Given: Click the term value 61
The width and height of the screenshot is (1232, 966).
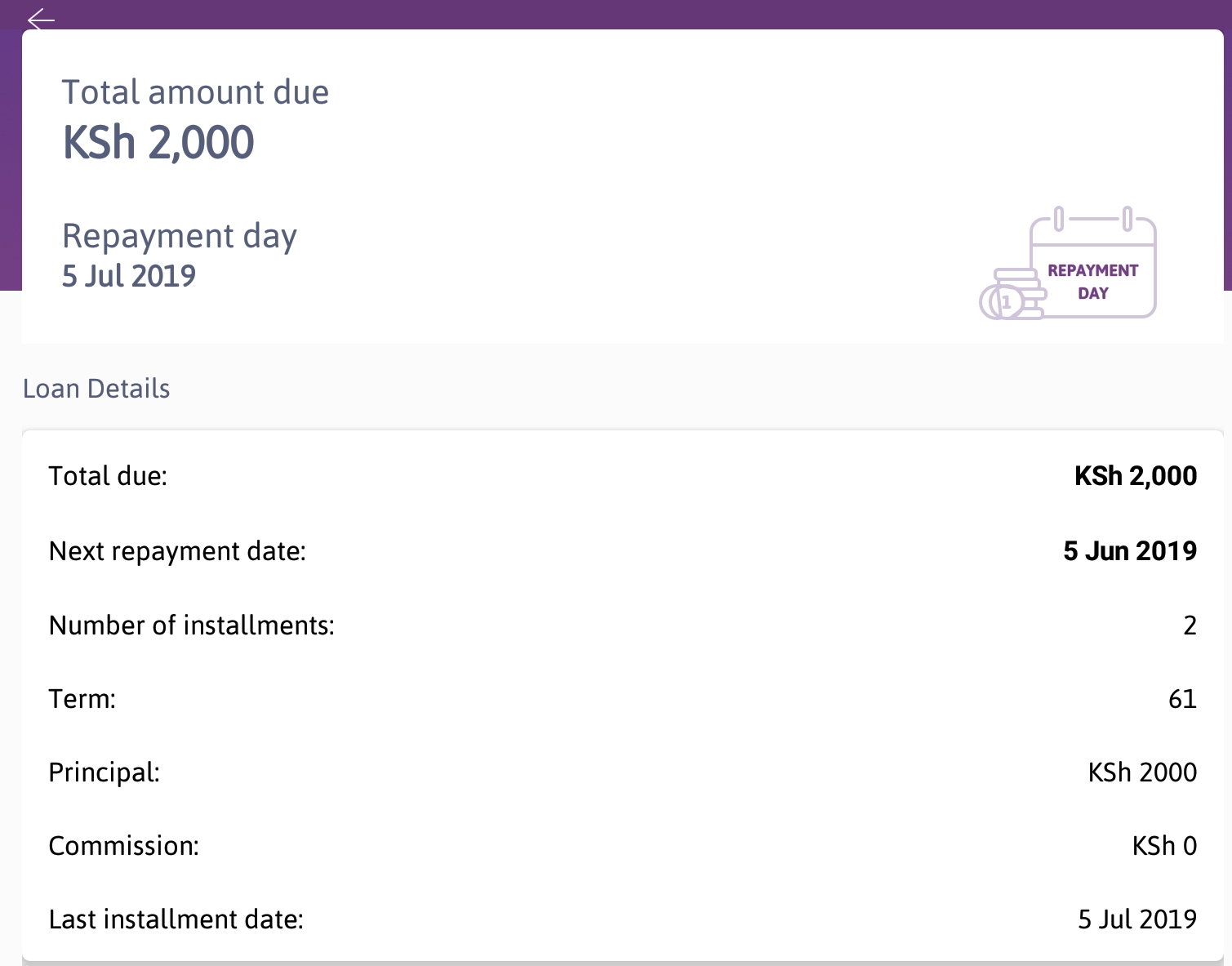Looking at the screenshot, I should pyautogui.click(x=1182, y=699).
